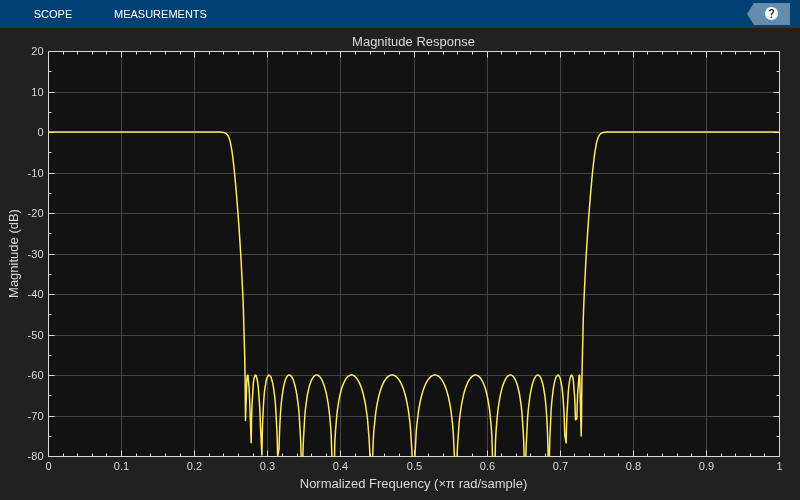Click the 20 tick label on y-axis
The image size is (800, 500).
click(x=38, y=52)
